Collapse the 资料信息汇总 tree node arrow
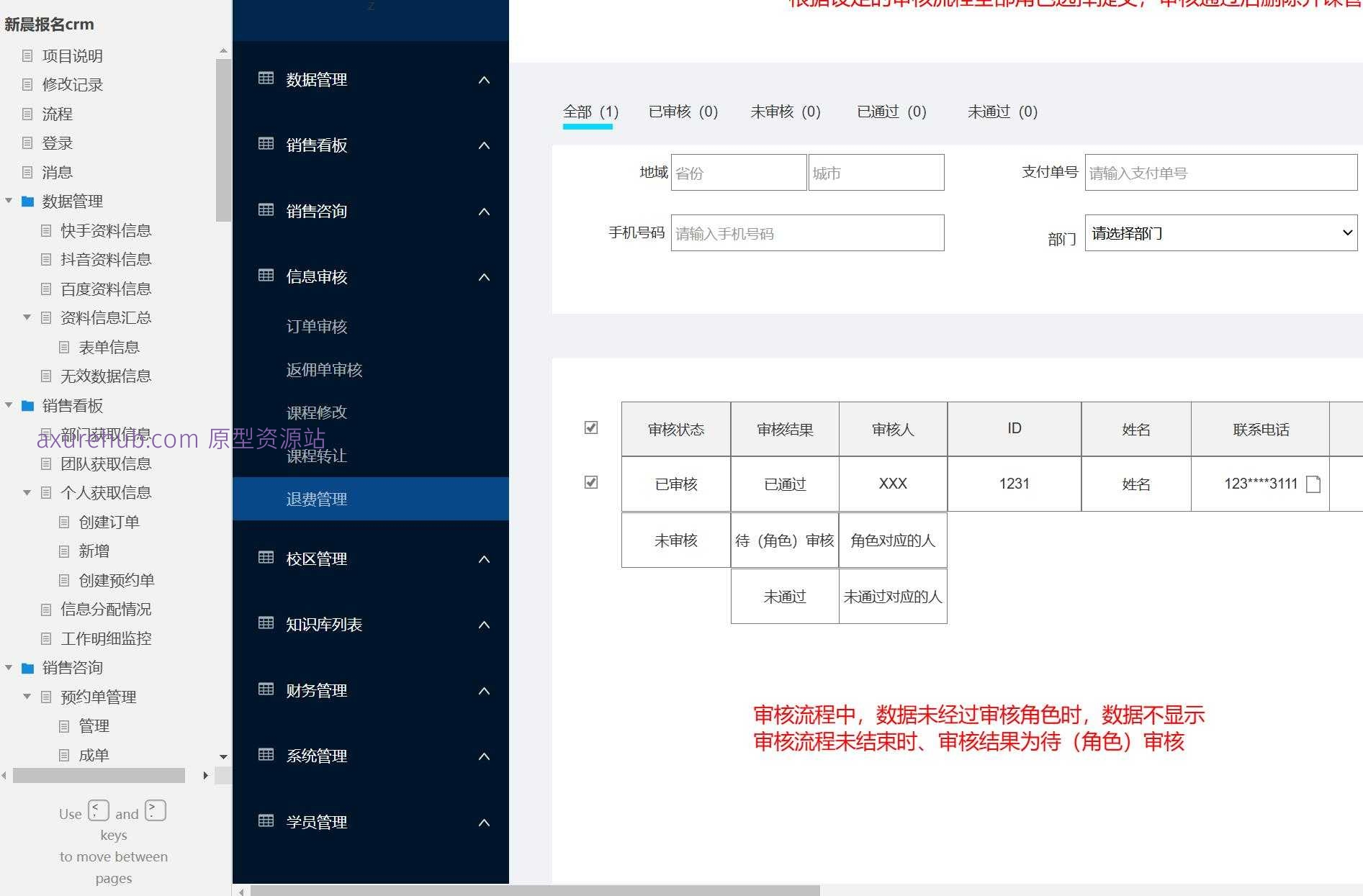 [x=27, y=317]
